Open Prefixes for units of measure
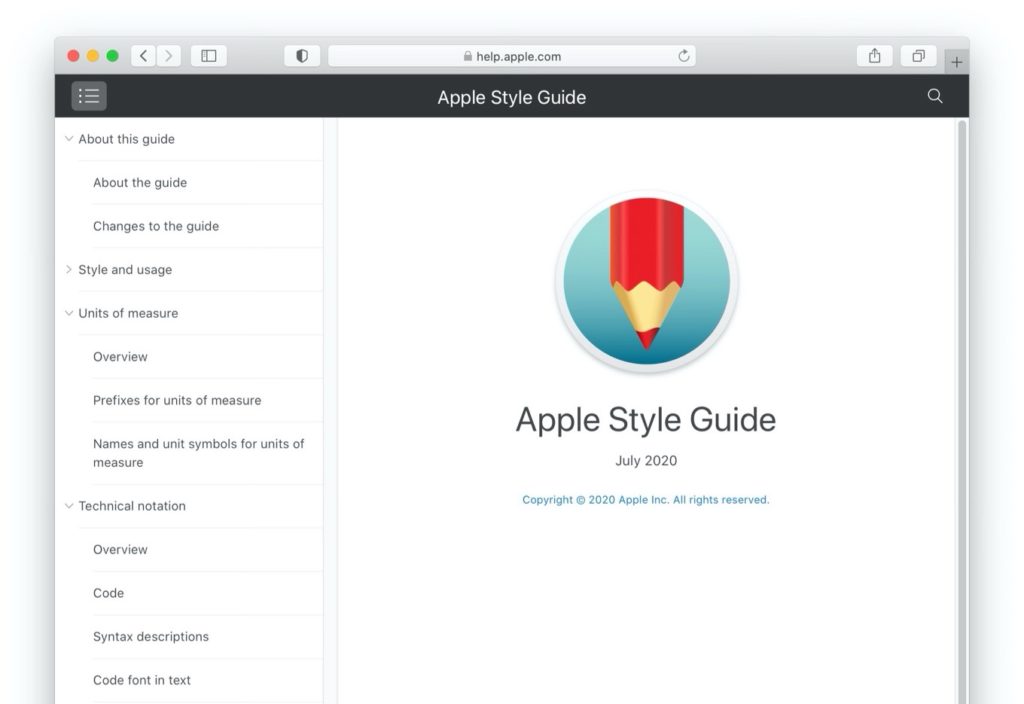 tap(177, 399)
